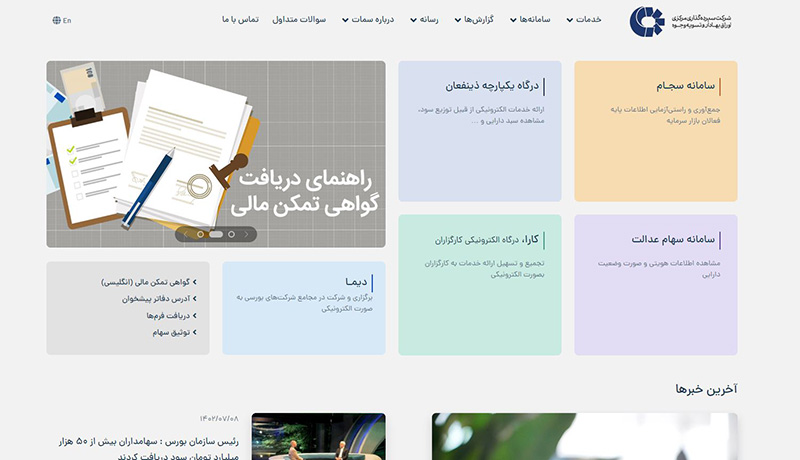The height and width of the screenshot is (460, 800).
Task: Open the کارا درگاه الکترونیکی کارگزاران card
Action: point(480,285)
